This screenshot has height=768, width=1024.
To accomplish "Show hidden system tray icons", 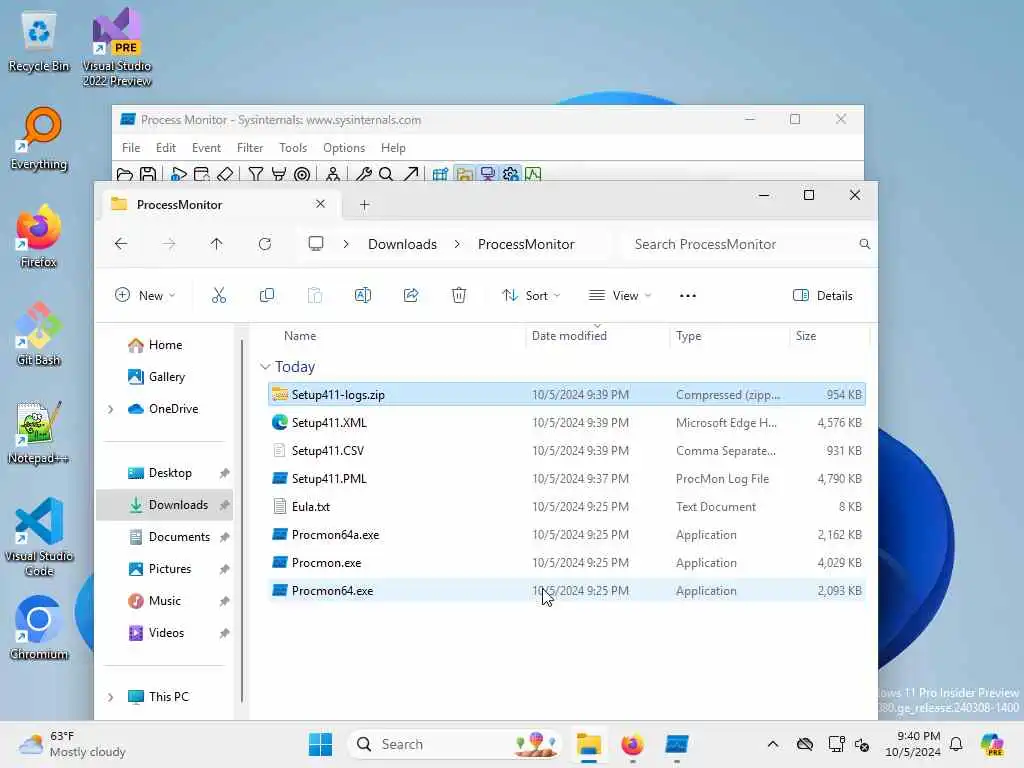I will pyautogui.click(x=773, y=744).
